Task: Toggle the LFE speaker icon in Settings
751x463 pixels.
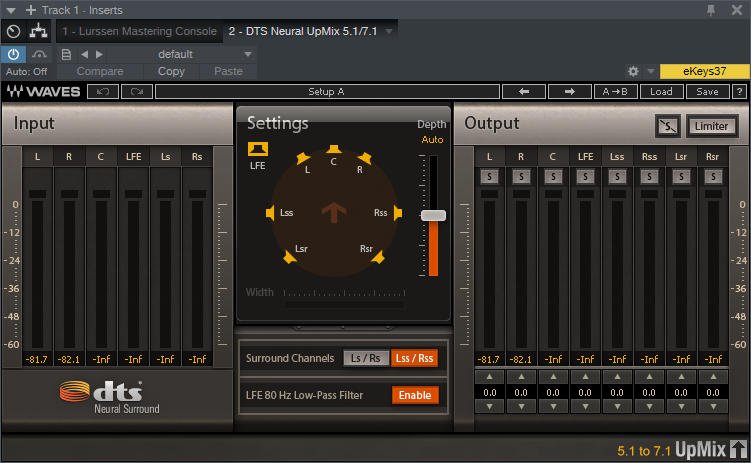Action: point(258,149)
